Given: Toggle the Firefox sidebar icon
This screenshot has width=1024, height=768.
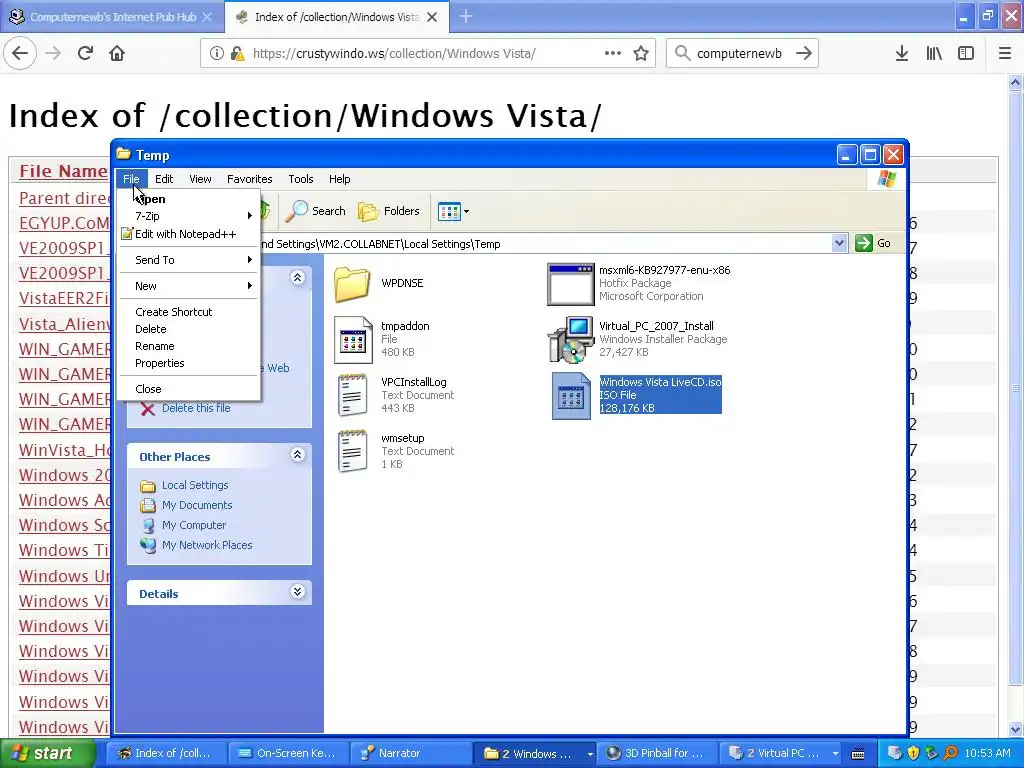Looking at the screenshot, I should [x=966, y=53].
